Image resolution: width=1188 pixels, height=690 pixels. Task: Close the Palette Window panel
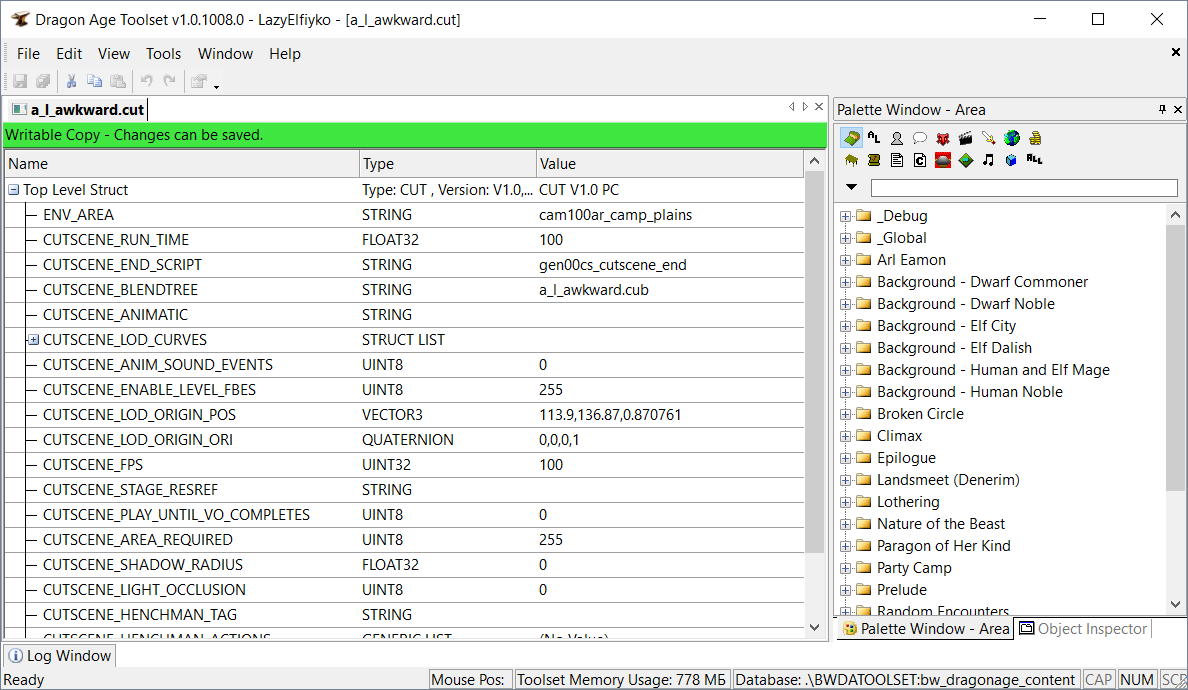click(1178, 110)
